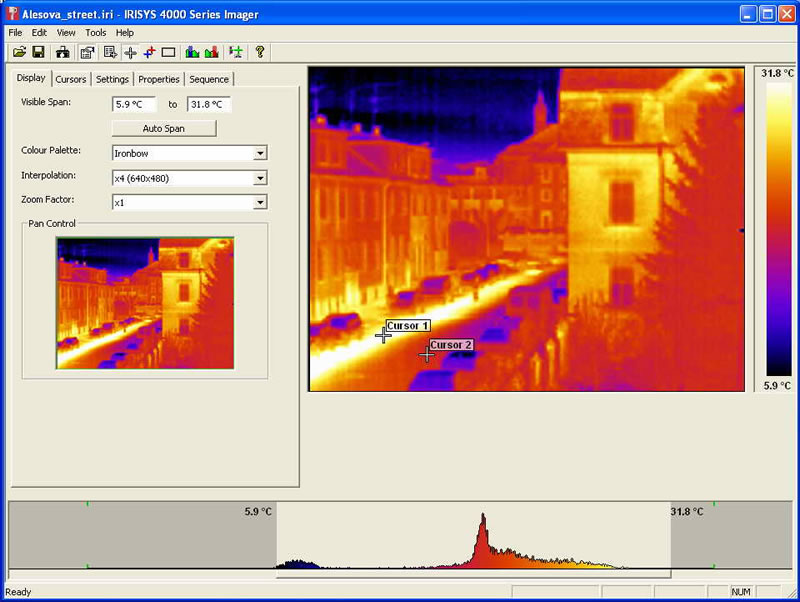Click the Visible Span minimum temperature field
The width and height of the screenshot is (800, 602).
tap(134, 104)
